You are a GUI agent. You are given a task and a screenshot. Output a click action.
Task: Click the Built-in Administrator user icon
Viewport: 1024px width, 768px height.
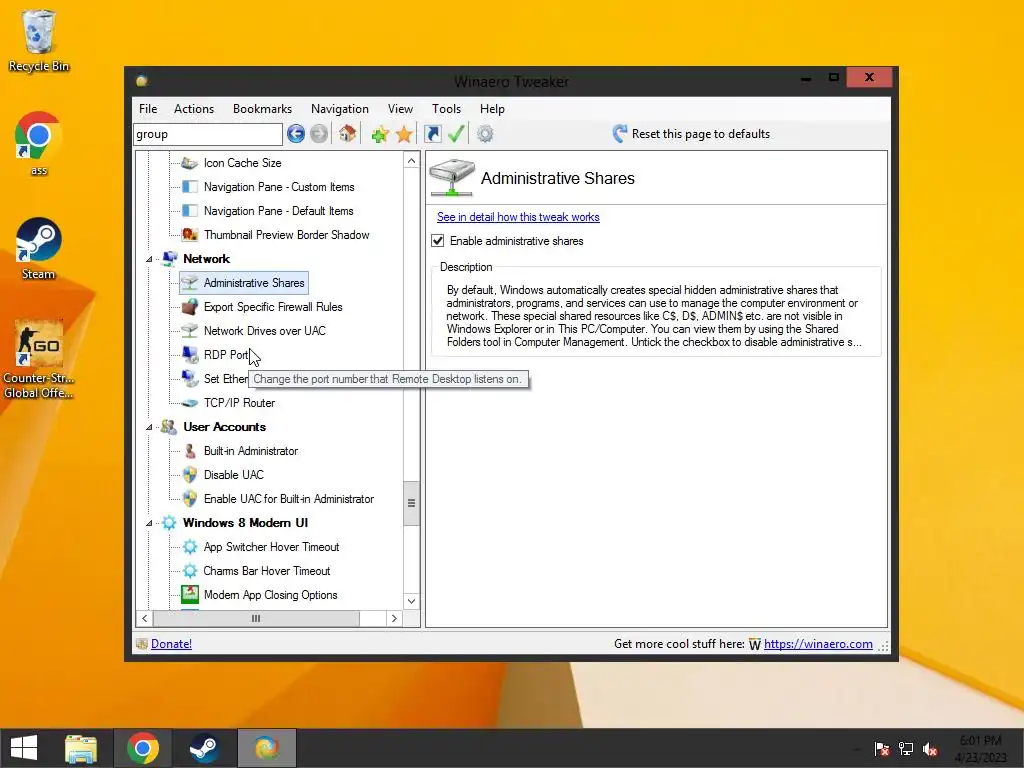[189, 451]
